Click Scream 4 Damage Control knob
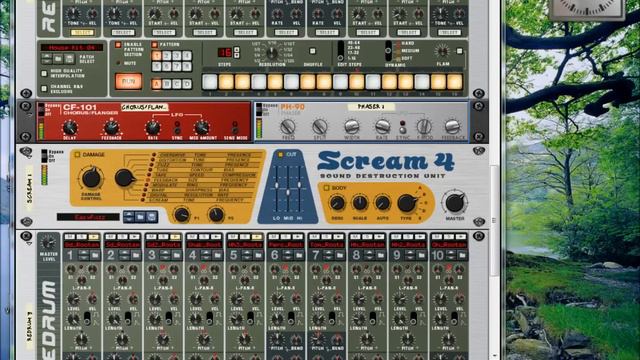 (x=91, y=178)
